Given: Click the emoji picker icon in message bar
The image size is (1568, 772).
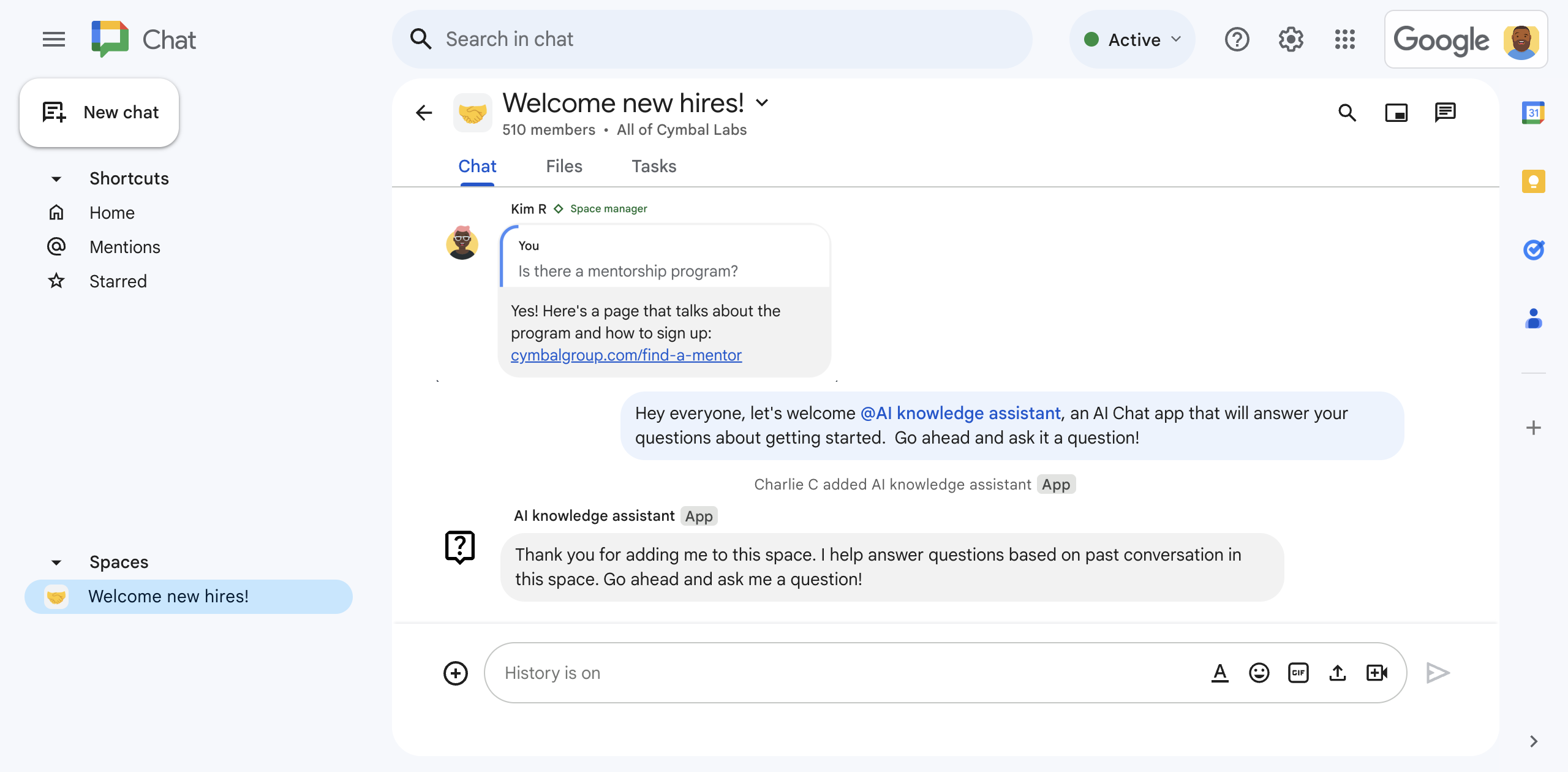Looking at the screenshot, I should click(x=1259, y=672).
